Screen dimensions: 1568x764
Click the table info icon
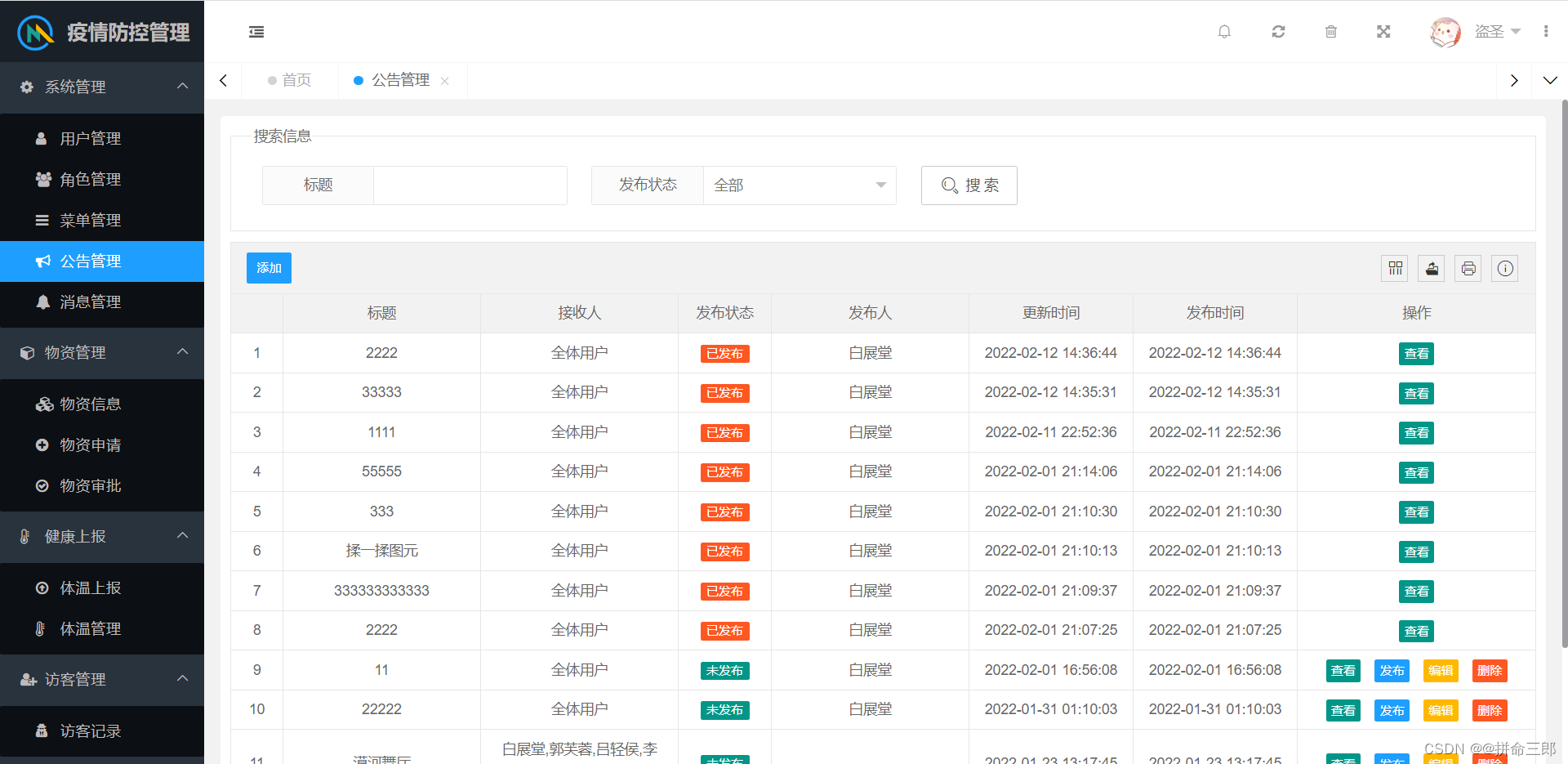coord(1505,268)
